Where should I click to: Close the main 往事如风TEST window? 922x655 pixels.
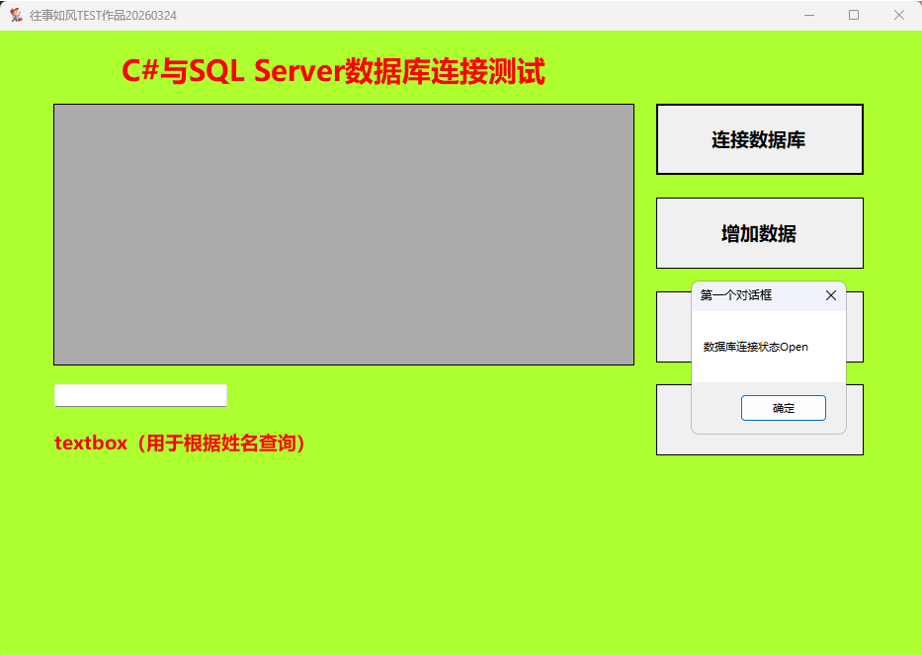pos(898,15)
